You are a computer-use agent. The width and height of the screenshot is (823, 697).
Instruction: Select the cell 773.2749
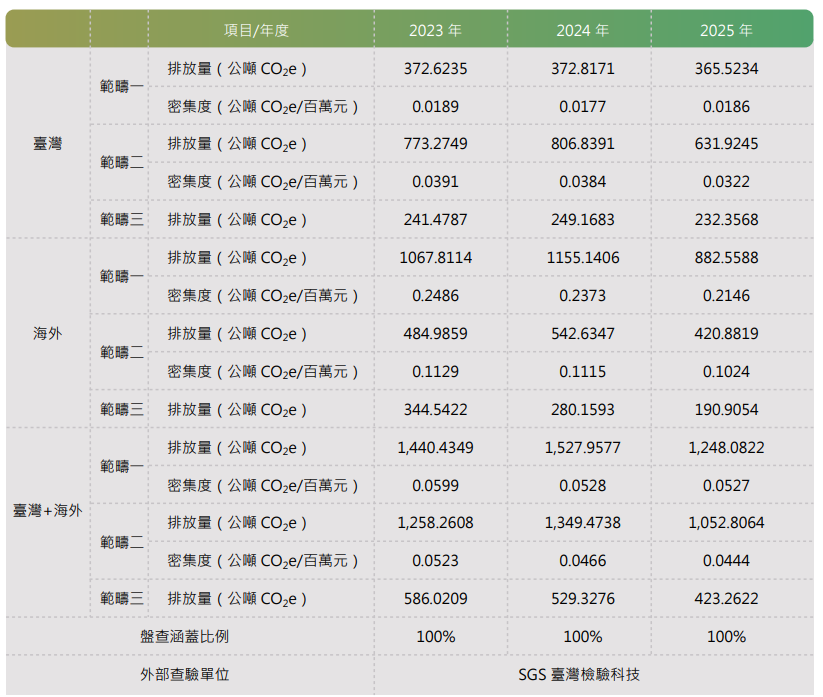click(x=435, y=144)
